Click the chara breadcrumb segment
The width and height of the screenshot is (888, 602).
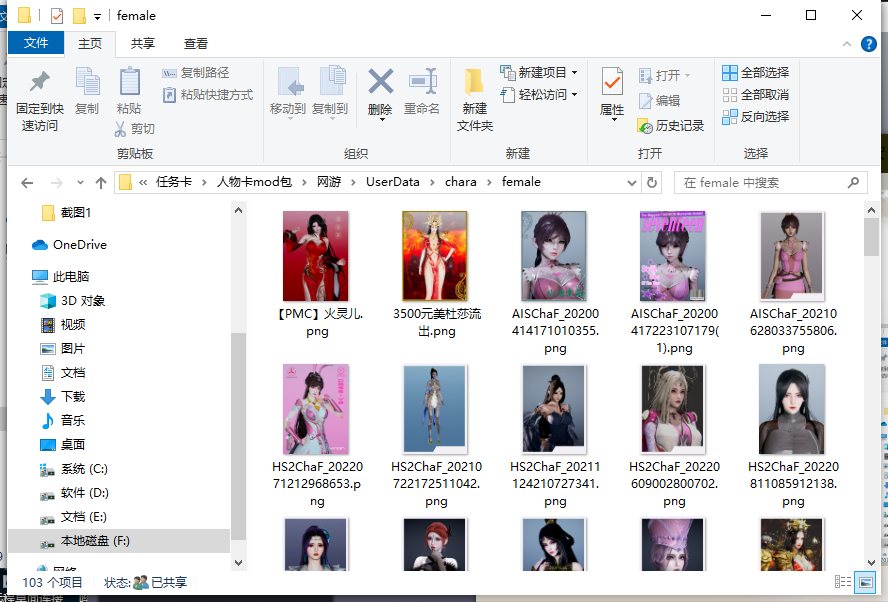tap(460, 182)
